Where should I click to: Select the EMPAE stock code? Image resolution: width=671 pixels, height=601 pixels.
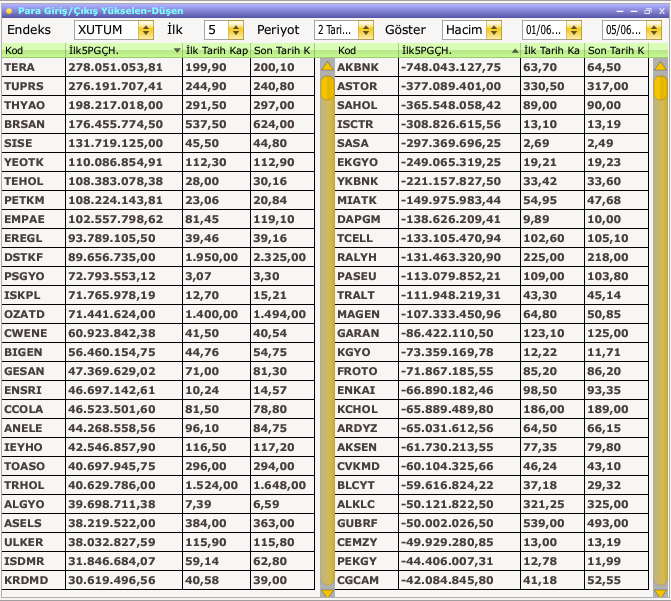click(24, 219)
